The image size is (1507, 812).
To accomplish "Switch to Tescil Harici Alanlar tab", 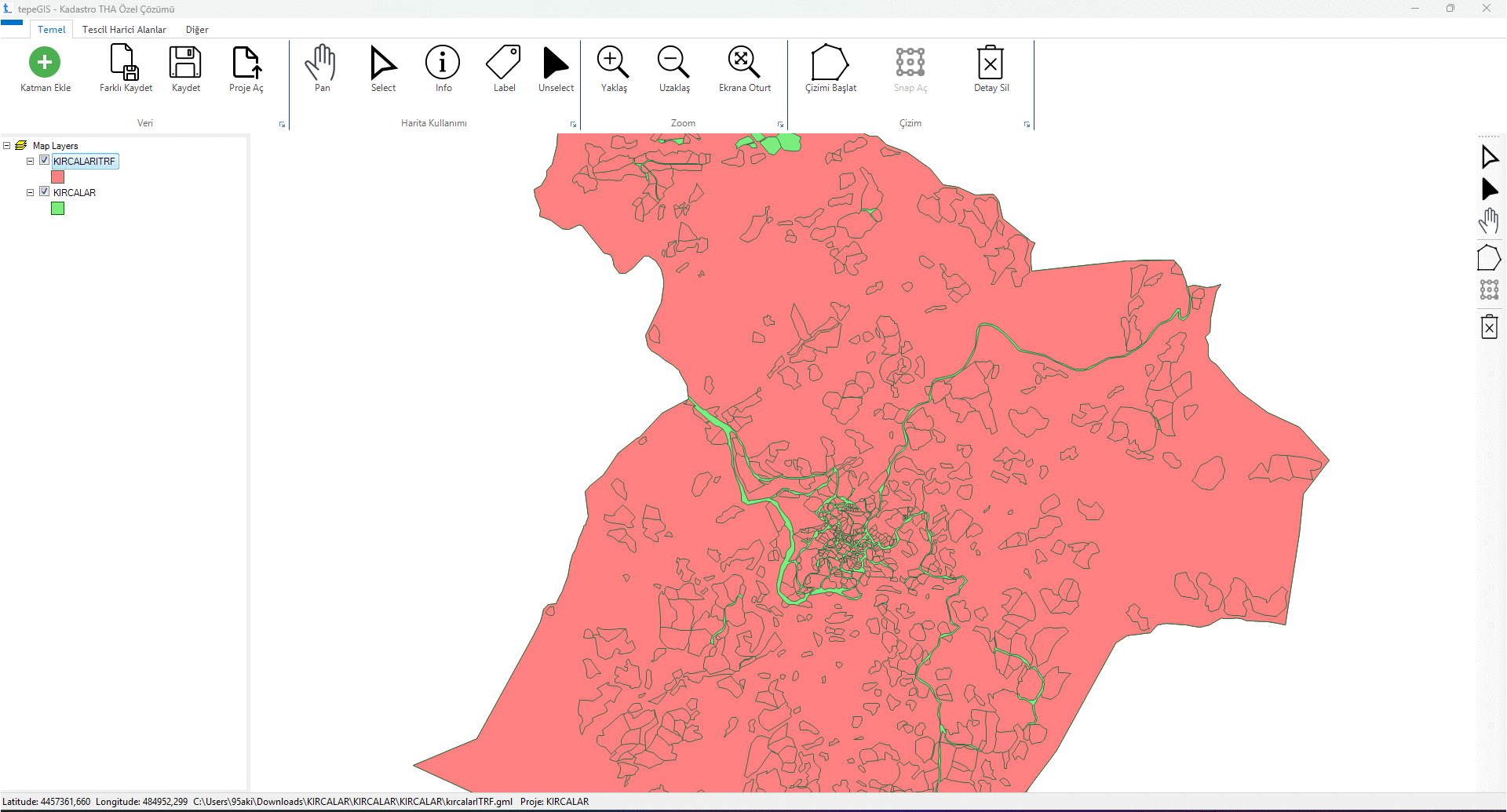I will [x=124, y=30].
